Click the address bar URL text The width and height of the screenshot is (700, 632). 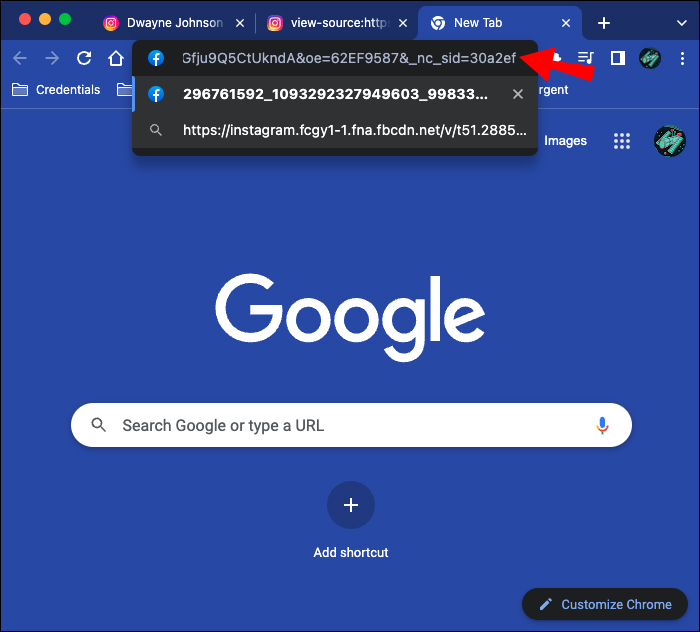click(x=349, y=58)
